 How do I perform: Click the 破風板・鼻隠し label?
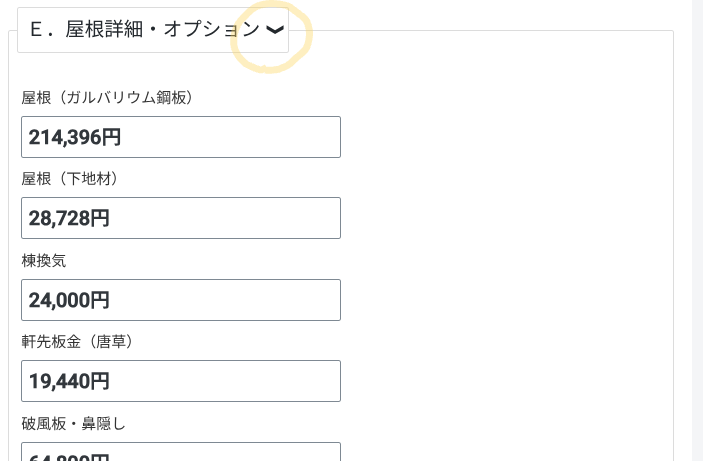pos(74,424)
